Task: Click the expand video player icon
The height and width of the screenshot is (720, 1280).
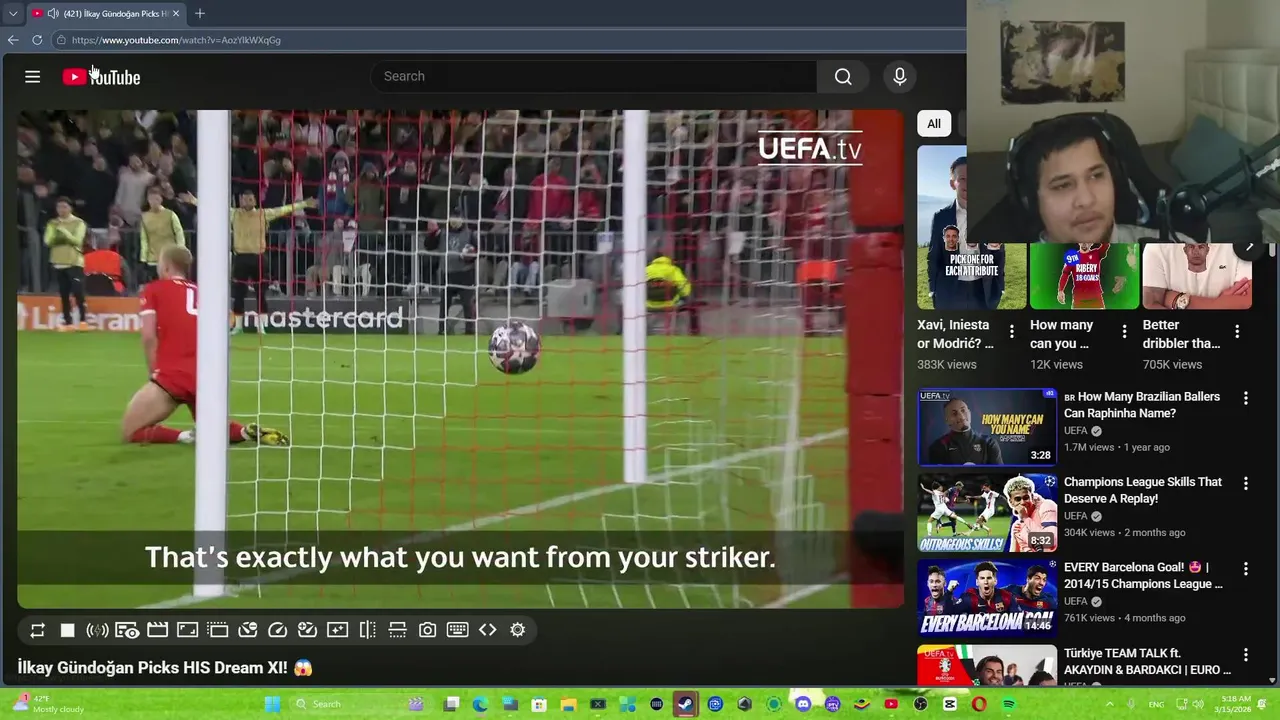Action: point(187,630)
